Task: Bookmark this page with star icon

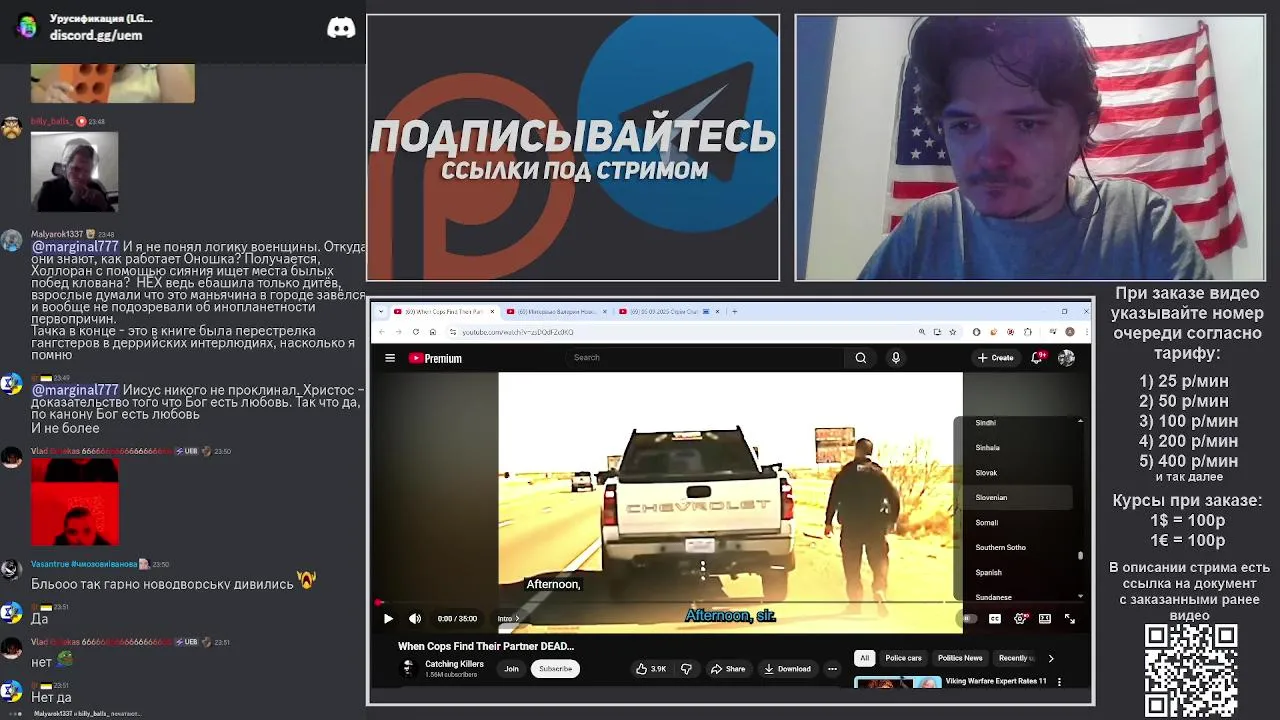Action: [953, 332]
